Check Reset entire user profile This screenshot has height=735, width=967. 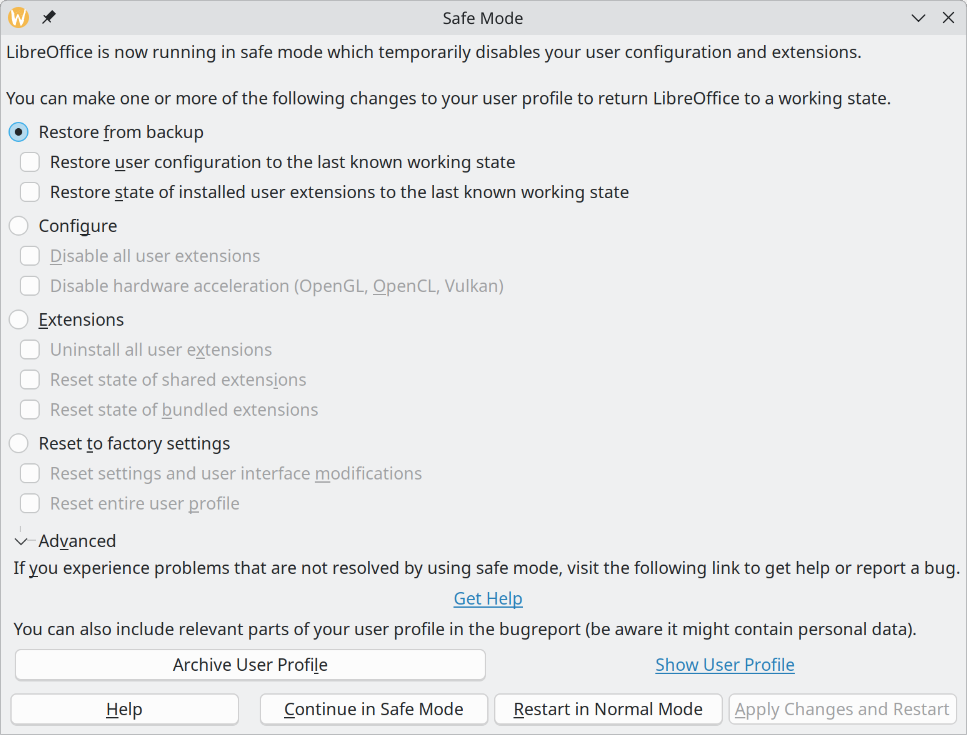31,504
